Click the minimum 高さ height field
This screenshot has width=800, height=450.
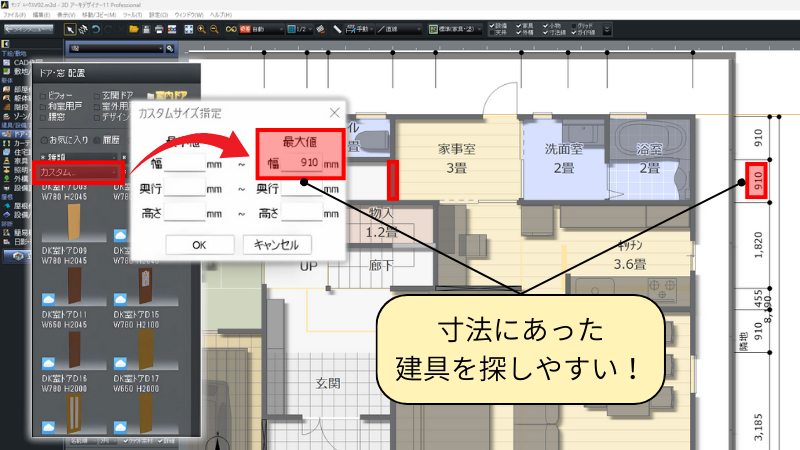pyautogui.click(x=184, y=213)
